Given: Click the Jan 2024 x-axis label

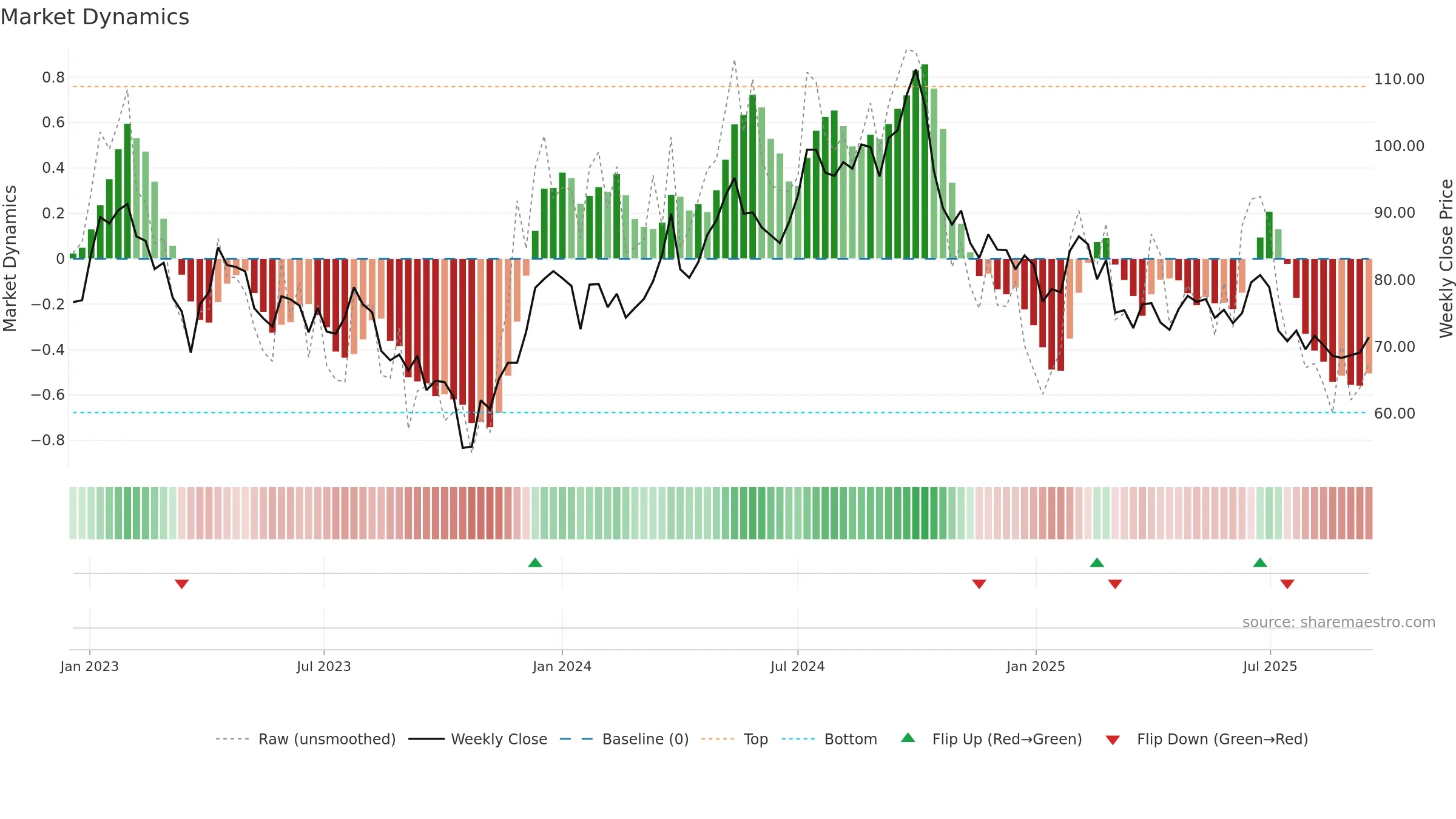Looking at the screenshot, I should pyautogui.click(x=562, y=666).
